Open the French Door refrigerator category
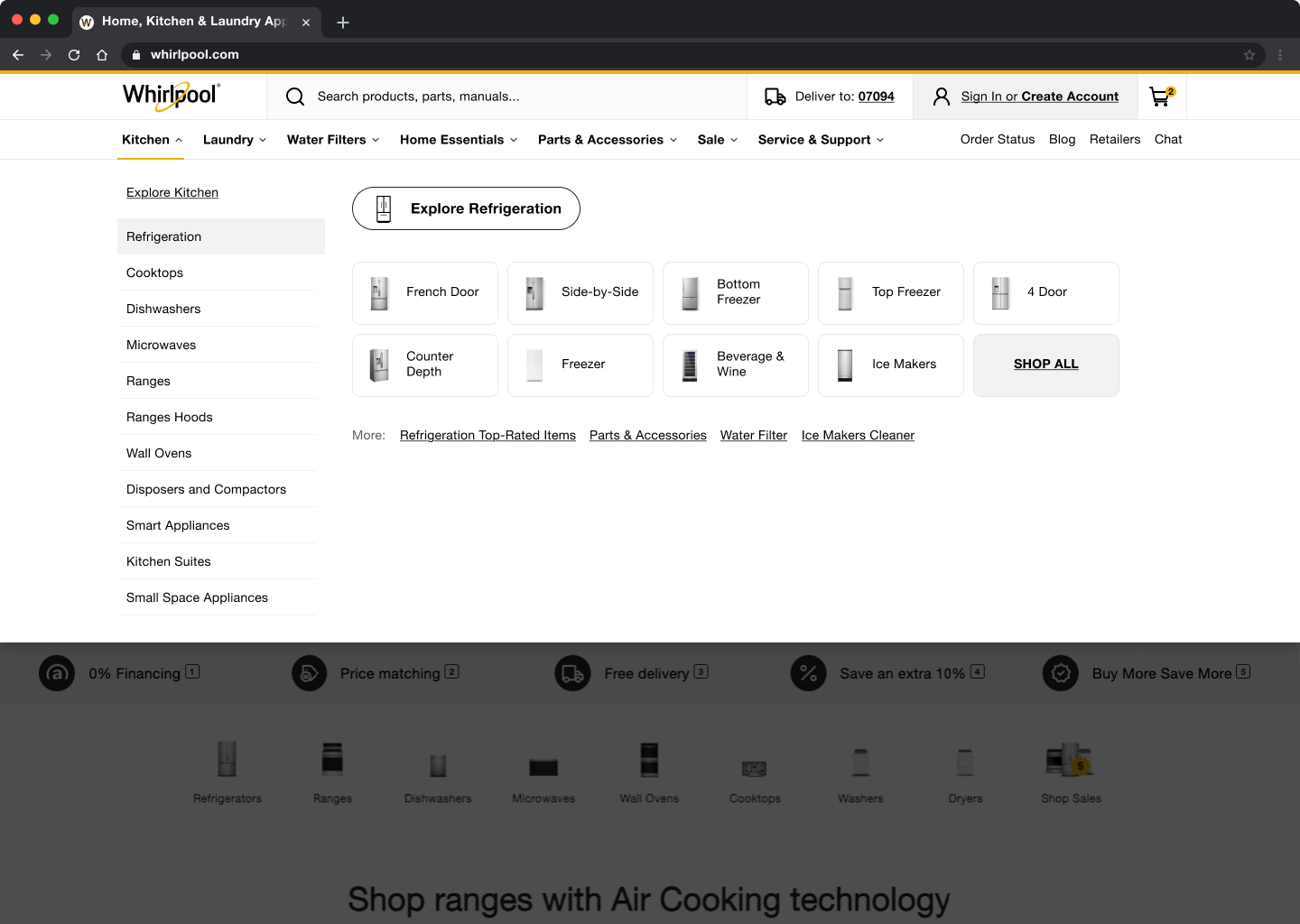The height and width of the screenshot is (924, 1300). point(425,292)
